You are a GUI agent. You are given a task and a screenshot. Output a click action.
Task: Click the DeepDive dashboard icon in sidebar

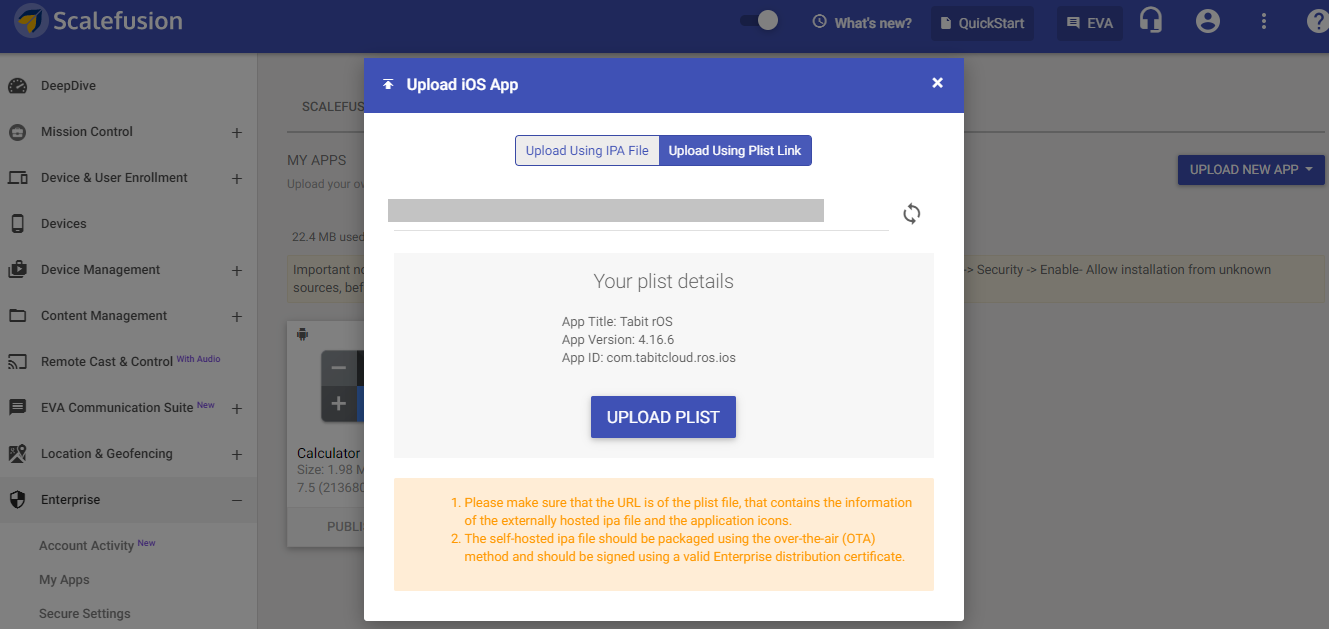[x=18, y=86]
